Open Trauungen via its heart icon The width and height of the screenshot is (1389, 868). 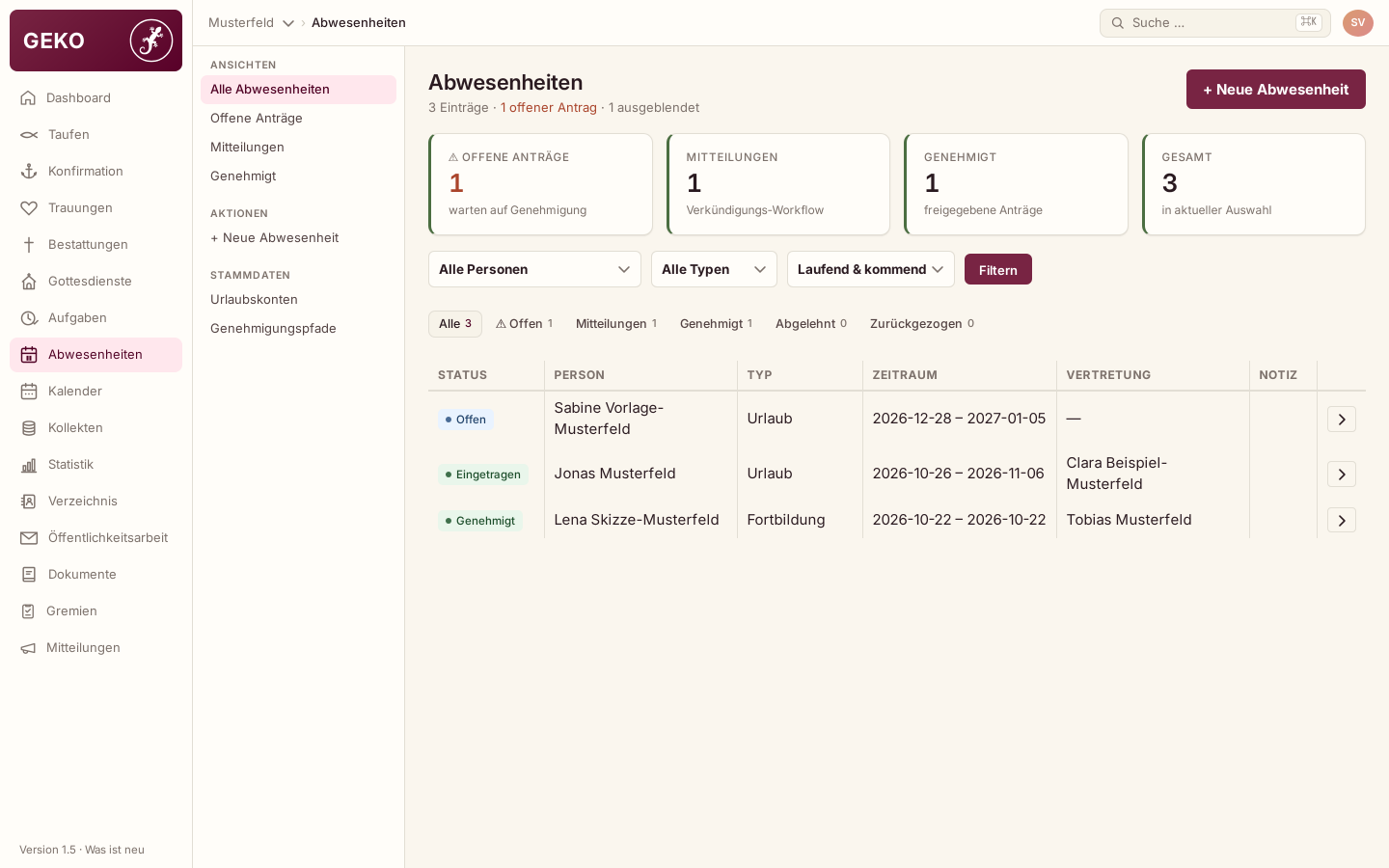tap(29, 208)
